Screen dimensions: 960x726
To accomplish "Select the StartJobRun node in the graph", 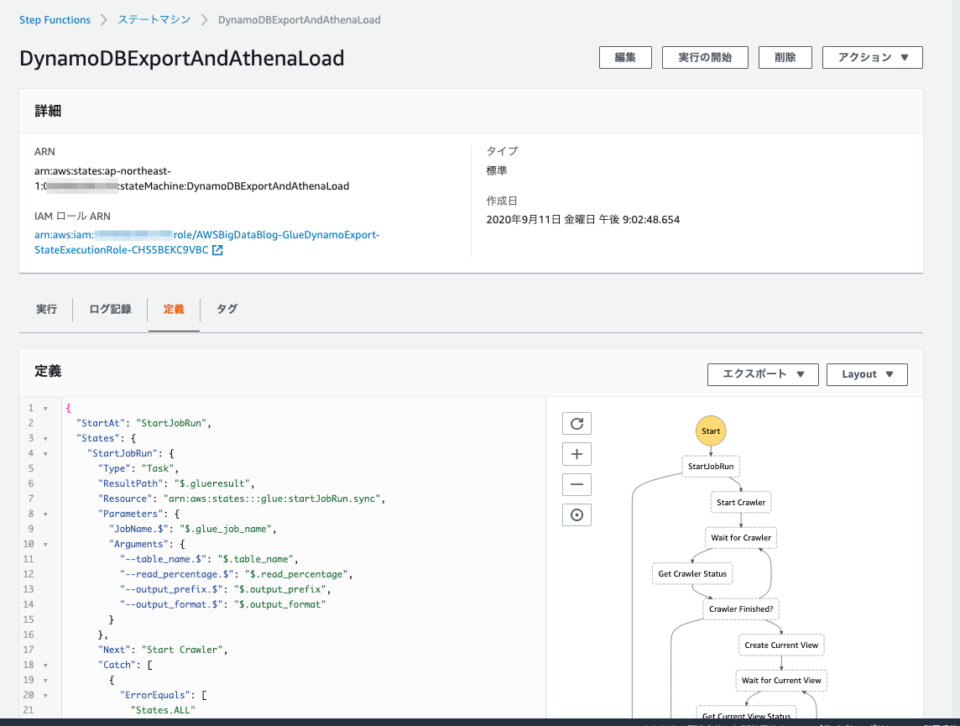I will tap(711, 465).
